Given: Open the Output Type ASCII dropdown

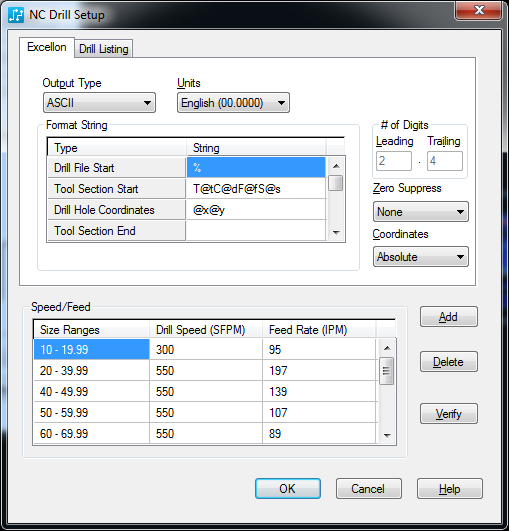Looking at the screenshot, I should click(99, 103).
